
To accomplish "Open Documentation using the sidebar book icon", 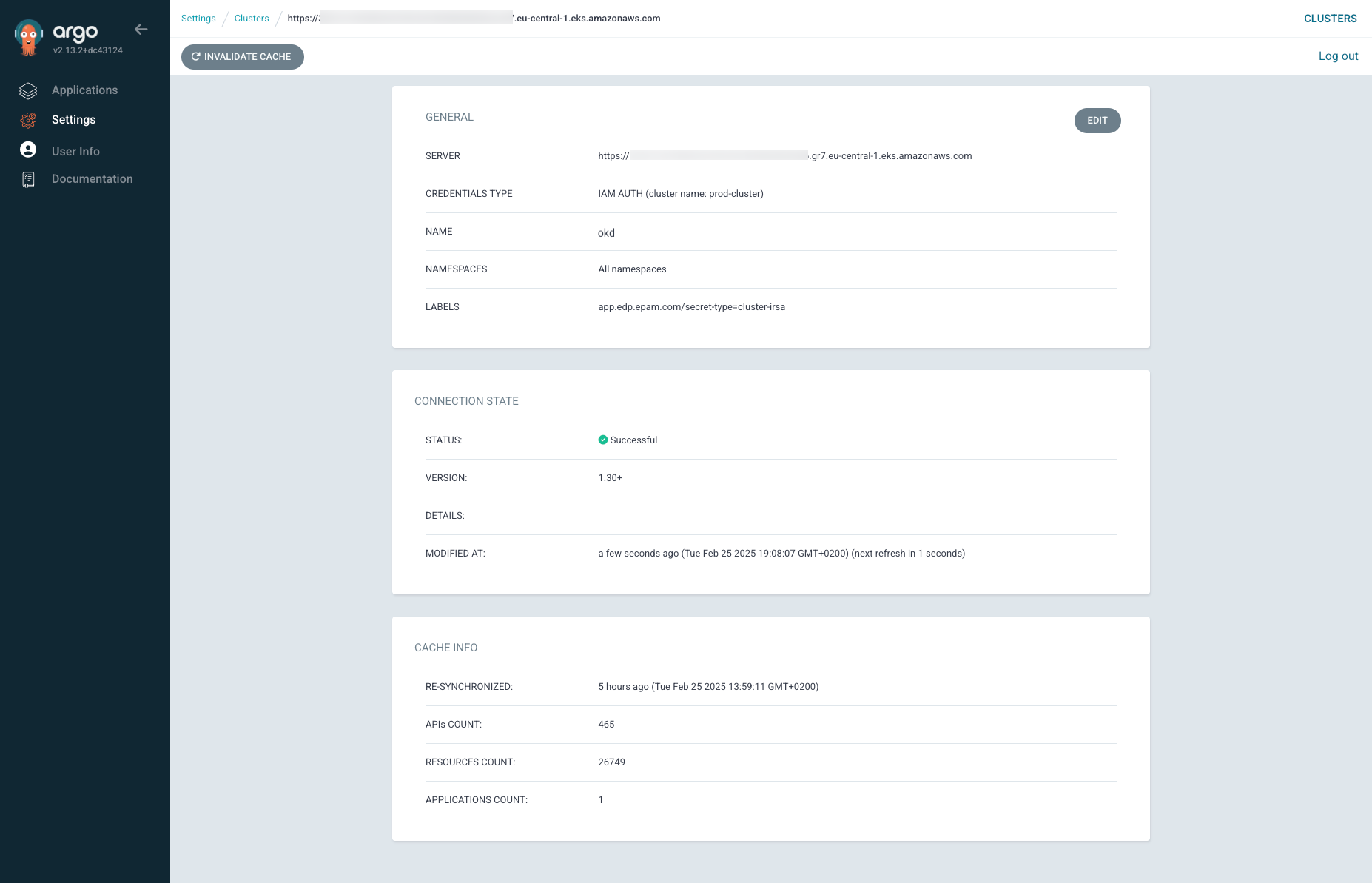I will [x=28, y=178].
